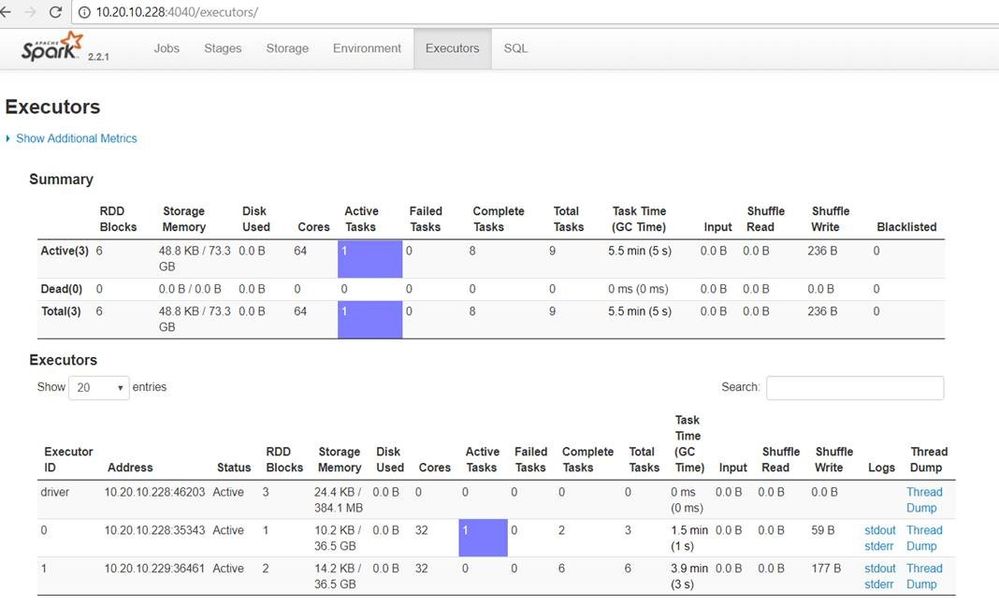Click the site info icon in address bar

pos(84,12)
